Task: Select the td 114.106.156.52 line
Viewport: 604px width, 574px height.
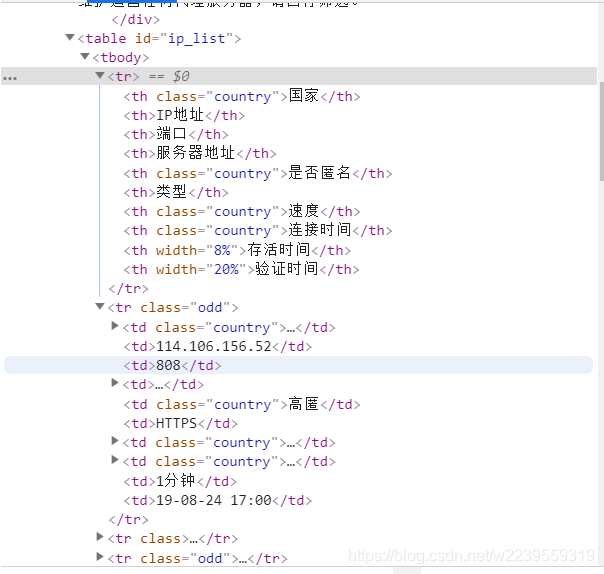Action: pyautogui.click(x=218, y=346)
